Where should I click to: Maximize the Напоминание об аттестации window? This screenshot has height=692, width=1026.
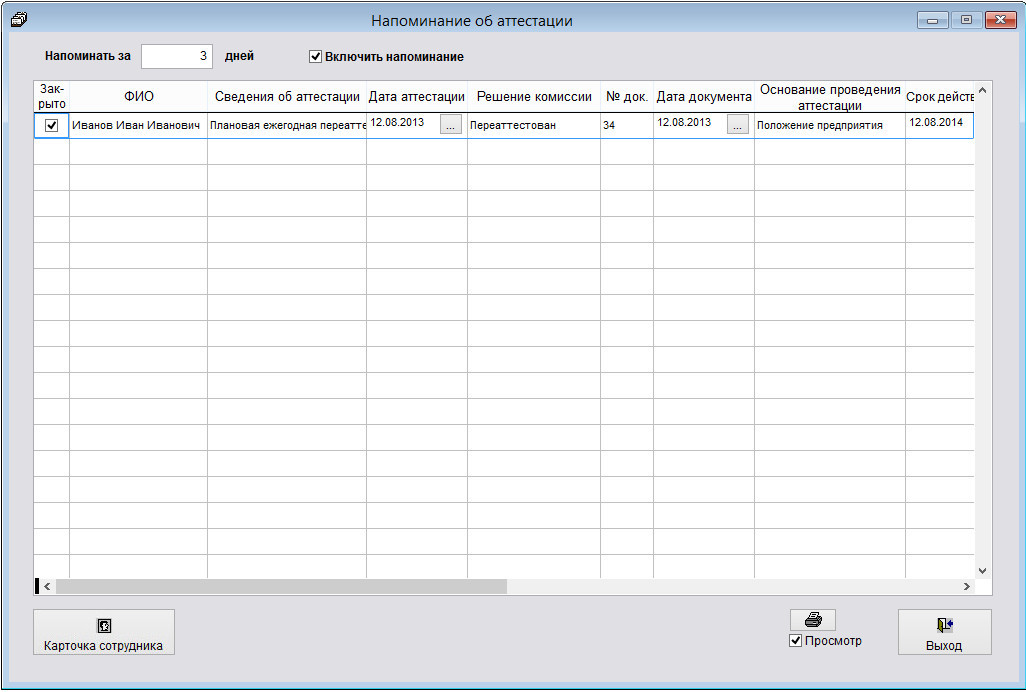[x=966, y=20]
